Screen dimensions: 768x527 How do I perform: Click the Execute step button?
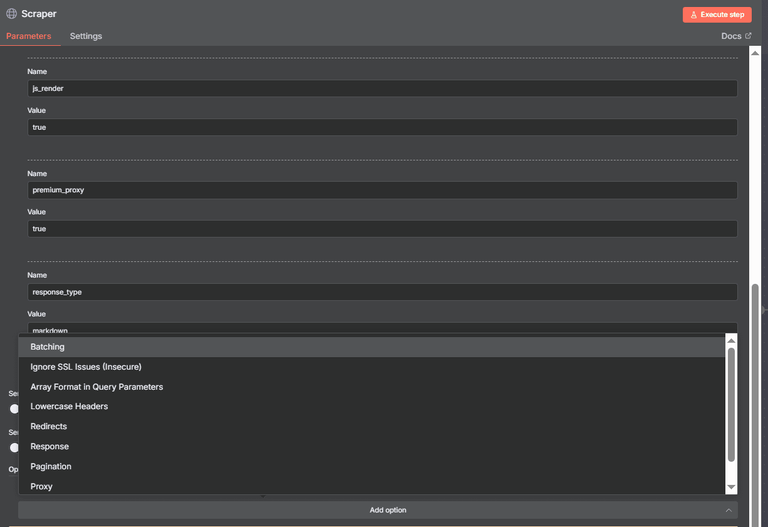pos(717,15)
